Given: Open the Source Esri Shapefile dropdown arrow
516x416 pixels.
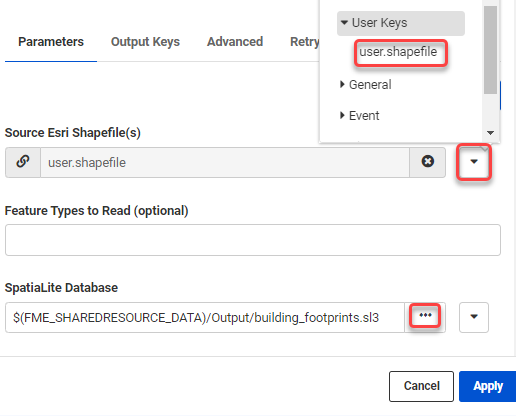Looking at the screenshot, I should [x=474, y=162].
